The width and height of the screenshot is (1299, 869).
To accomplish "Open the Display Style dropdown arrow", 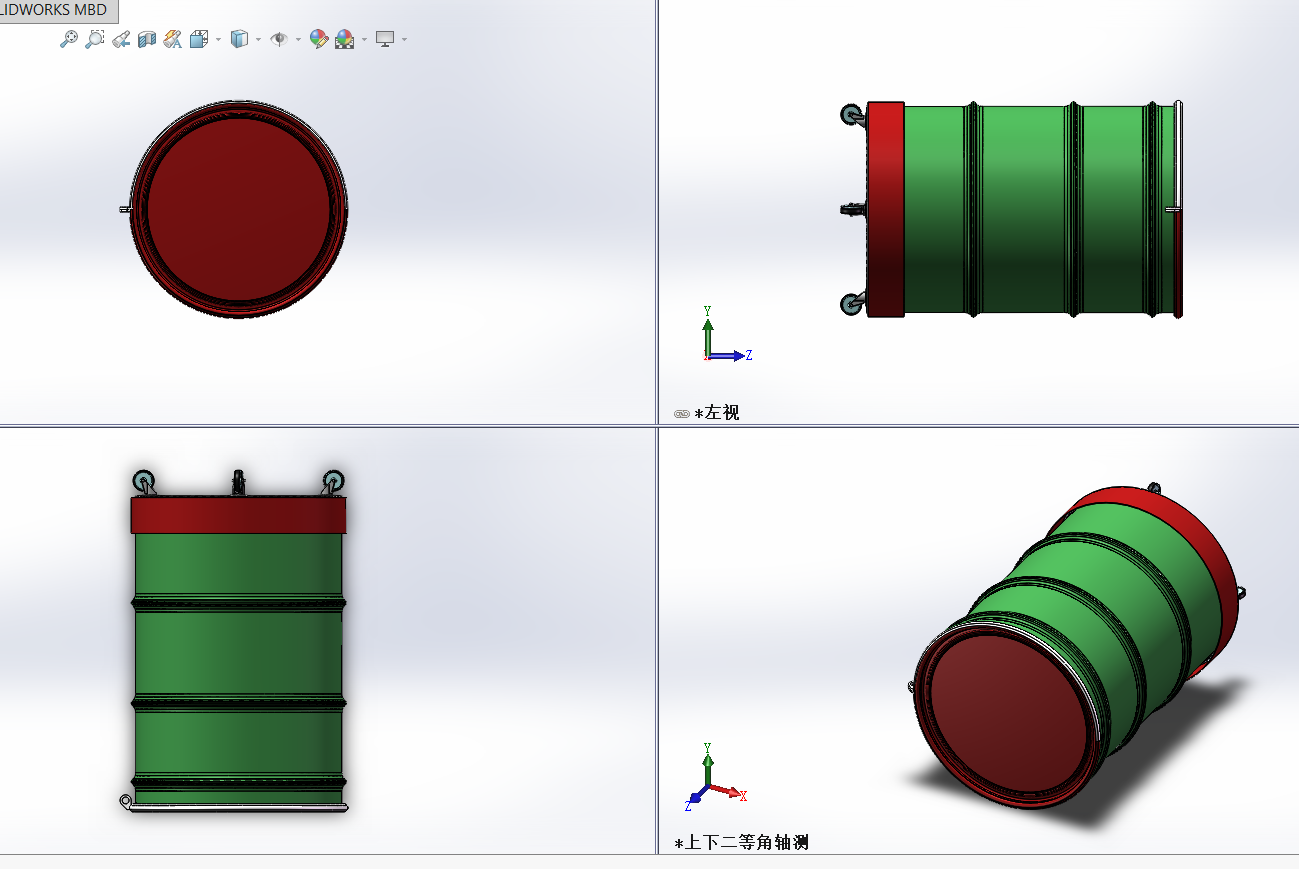I will point(258,40).
